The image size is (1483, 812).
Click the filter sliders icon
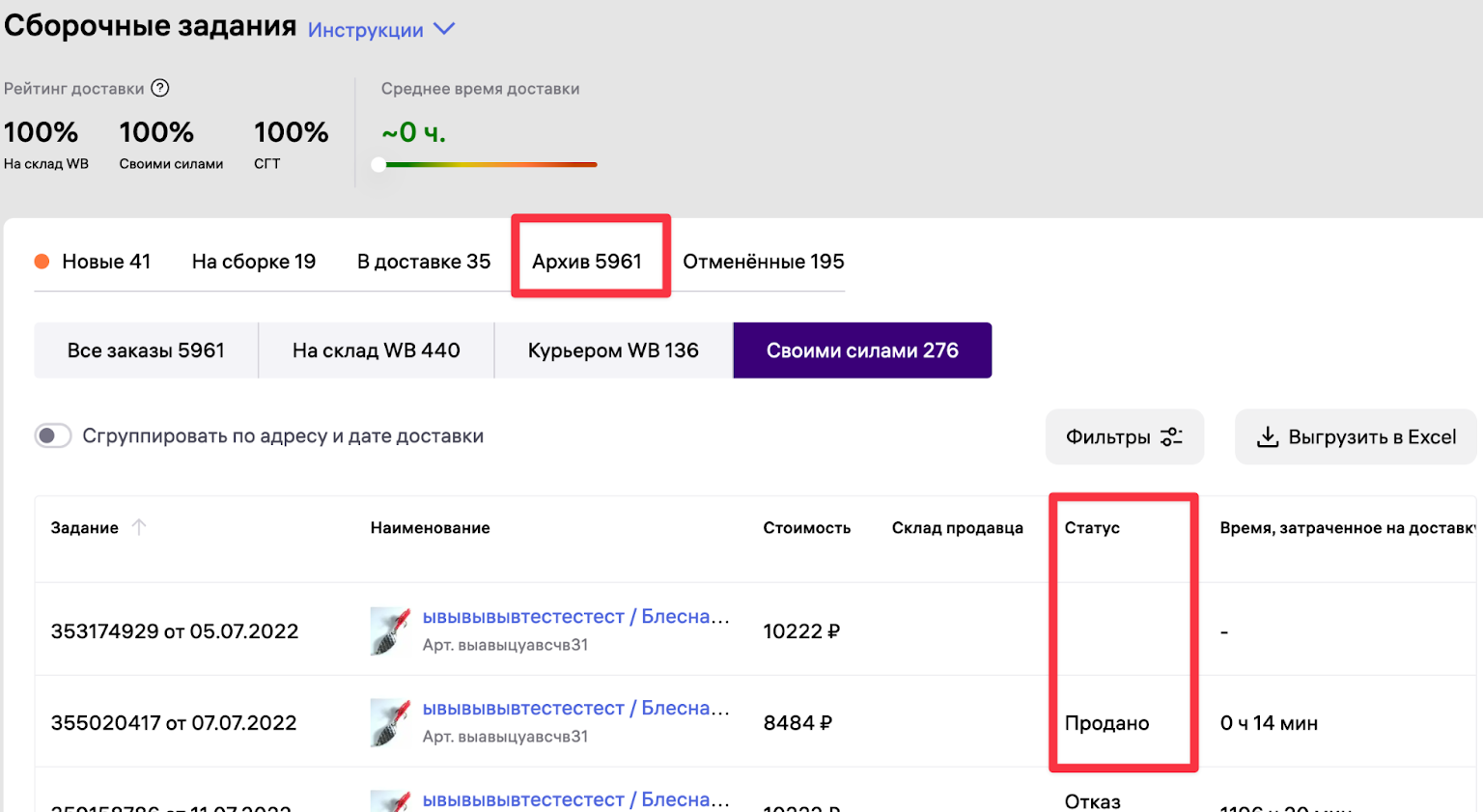[1171, 436]
